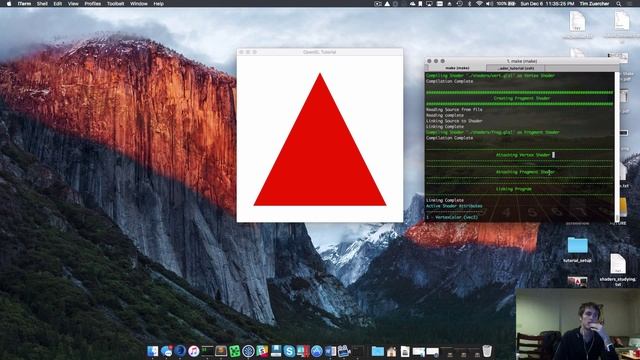Open the View menu
This screenshot has width=640, height=360.
[x=73, y=4]
